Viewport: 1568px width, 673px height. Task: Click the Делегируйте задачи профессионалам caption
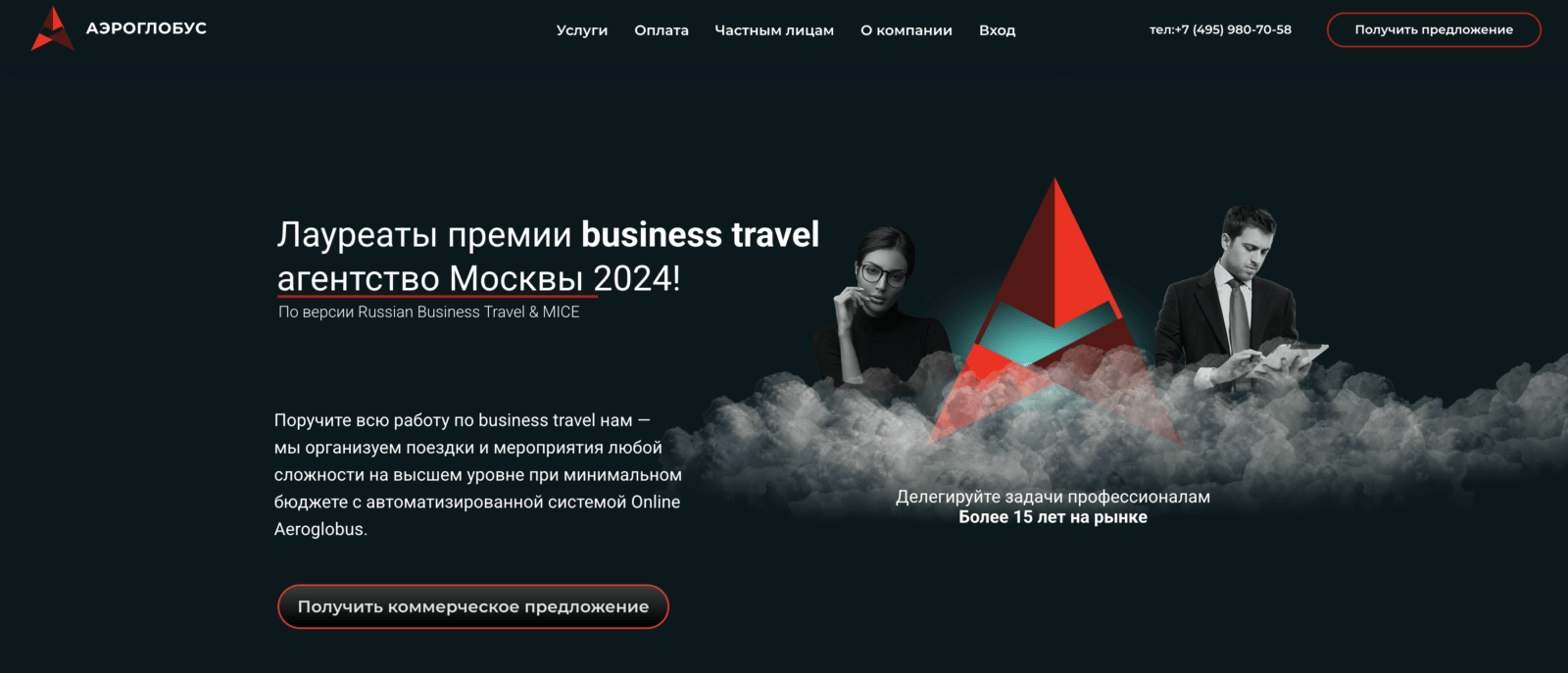click(1053, 497)
